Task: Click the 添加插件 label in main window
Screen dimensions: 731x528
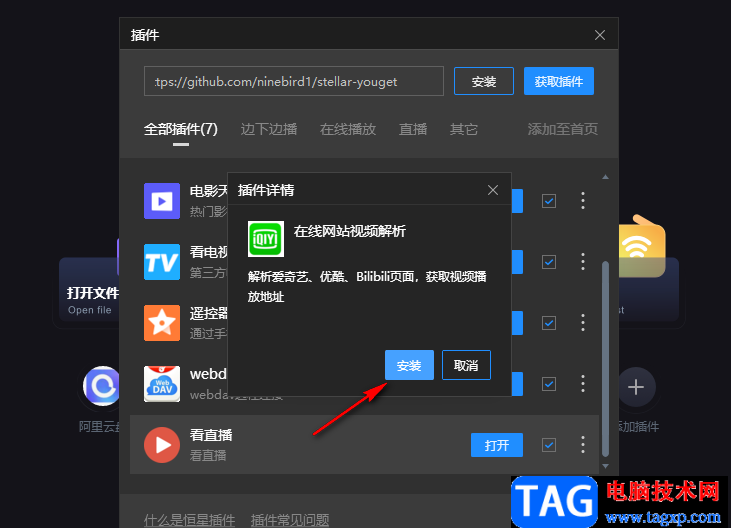Action: 637,426
